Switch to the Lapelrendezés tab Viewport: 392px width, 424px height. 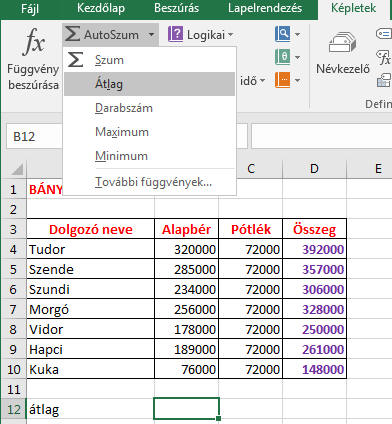(265, 8)
